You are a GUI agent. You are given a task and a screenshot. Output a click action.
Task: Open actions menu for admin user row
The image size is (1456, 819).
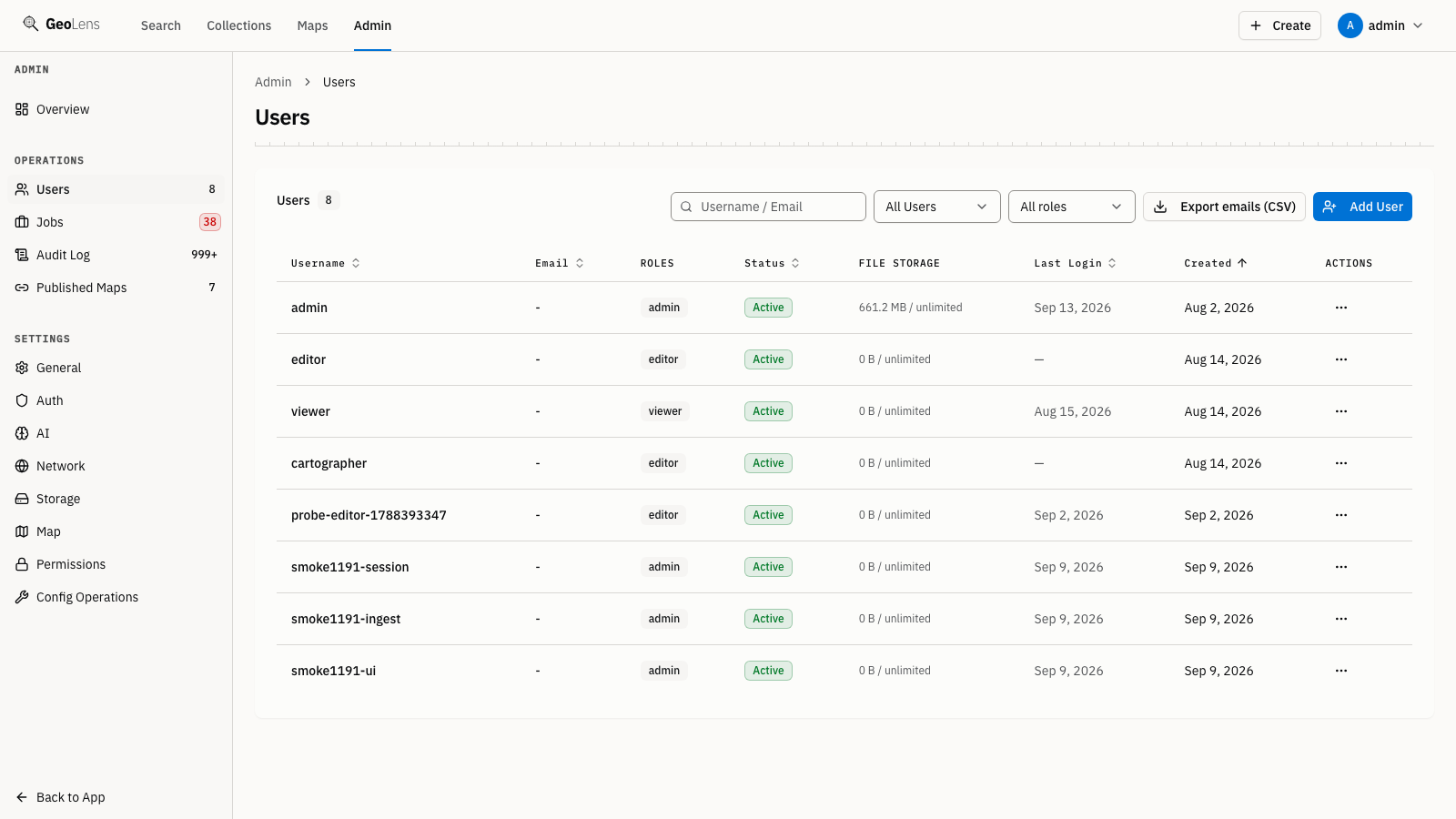tap(1341, 308)
